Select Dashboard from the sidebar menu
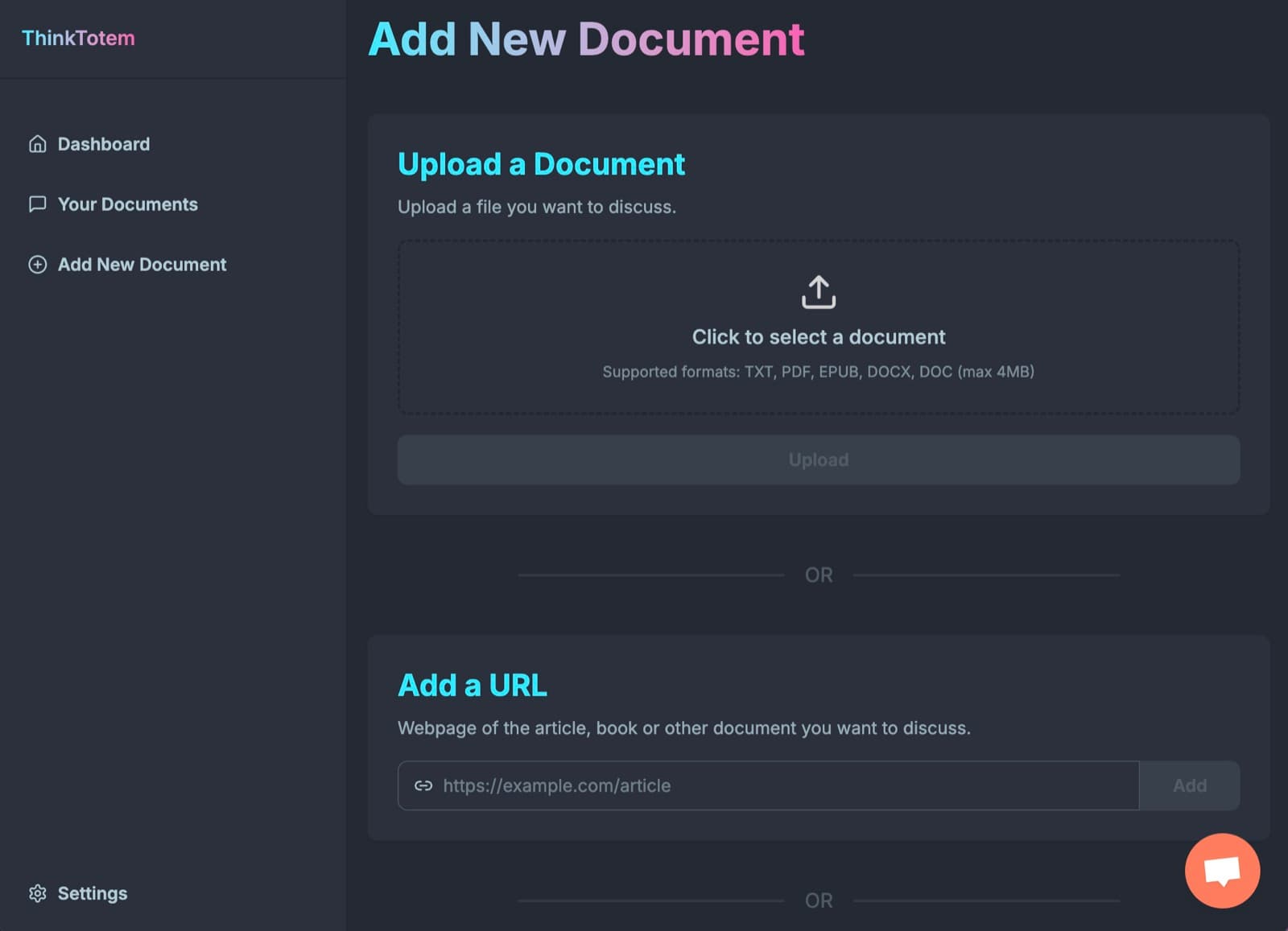Screen dimensions: 1288x931 pos(103,143)
